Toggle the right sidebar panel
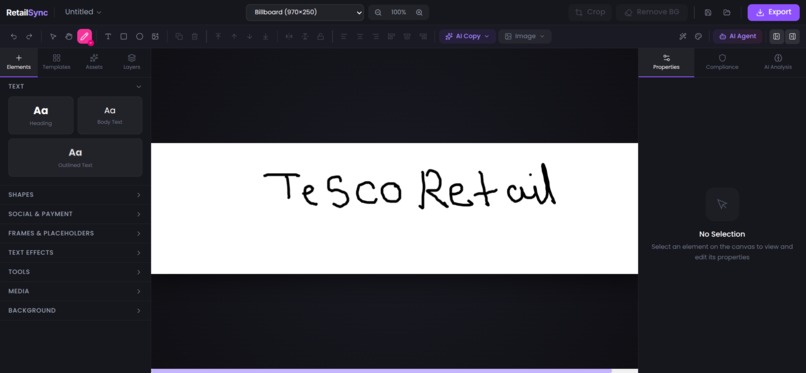This screenshot has width=806, height=373. (792, 36)
